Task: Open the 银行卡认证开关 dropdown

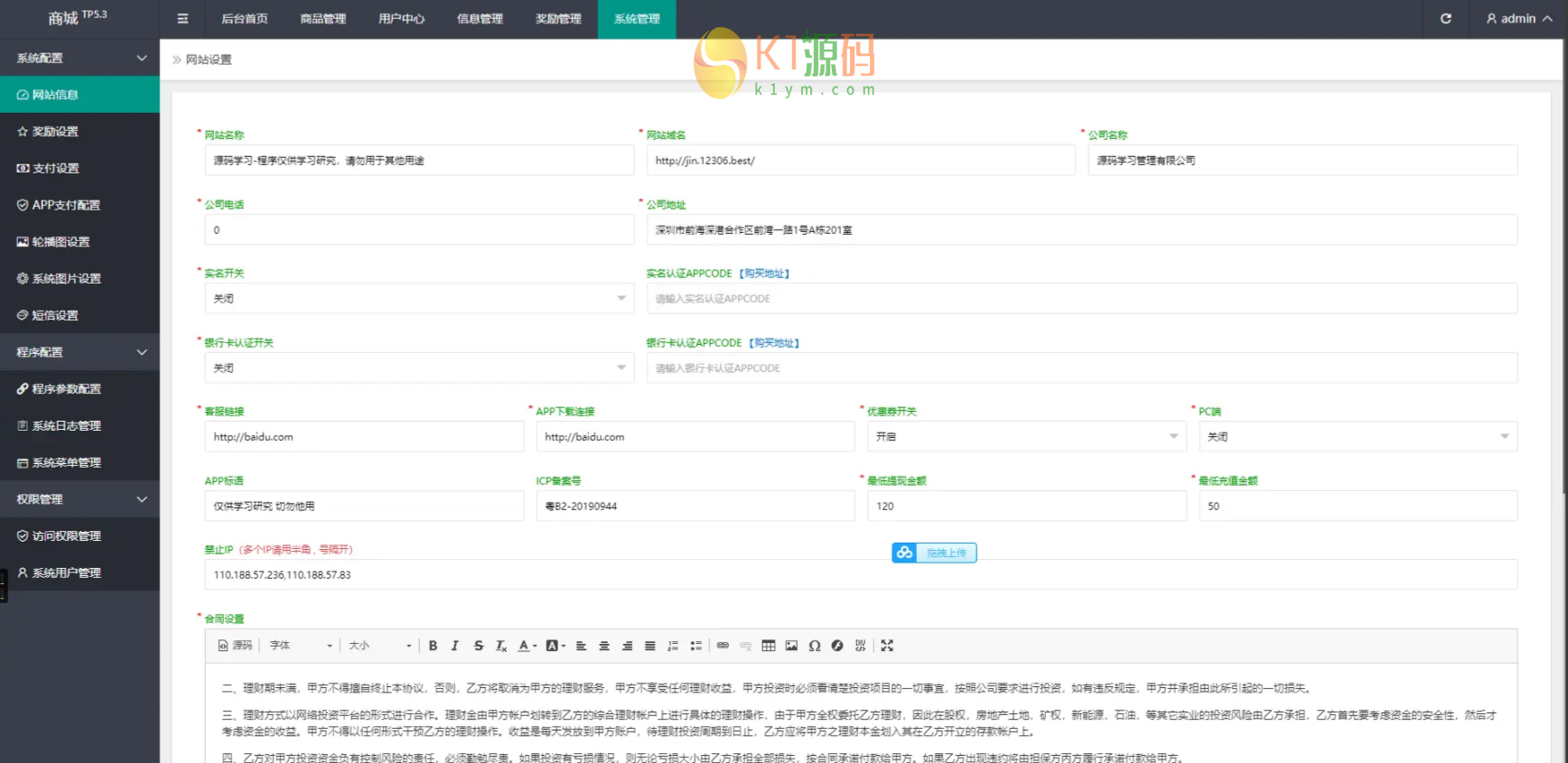Action: [419, 368]
